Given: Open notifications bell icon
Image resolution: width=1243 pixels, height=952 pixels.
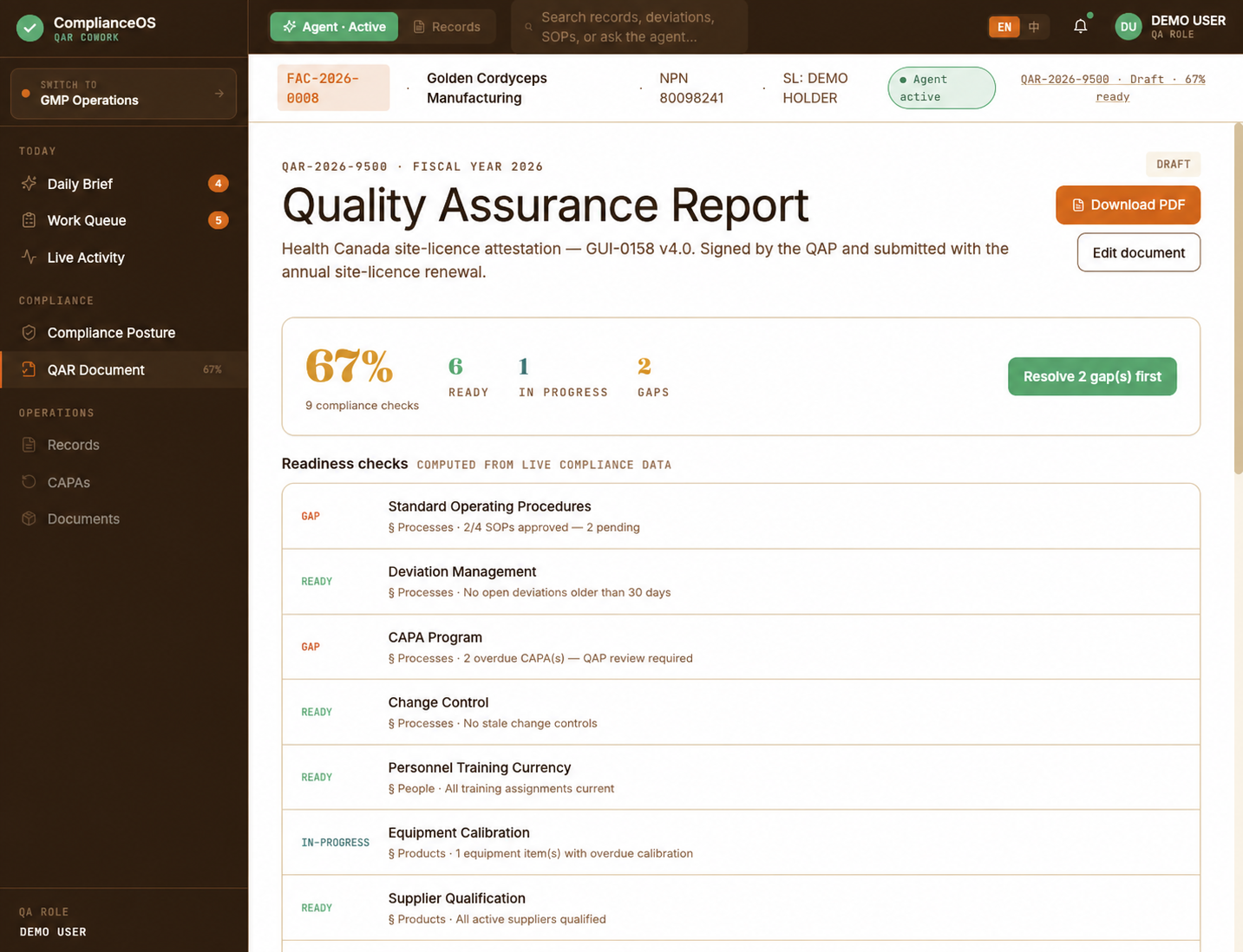Looking at the screenshot, I should click(x=1081, y=26).
